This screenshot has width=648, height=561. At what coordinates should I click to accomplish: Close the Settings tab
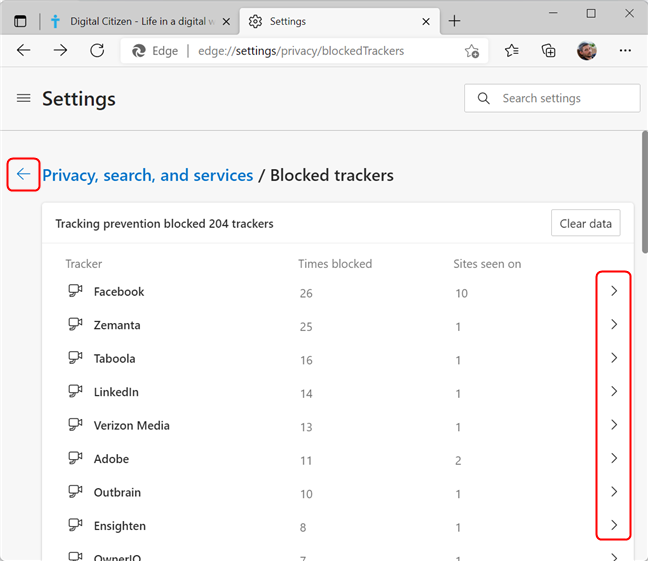pyautogui.click(x=426, y=21)
